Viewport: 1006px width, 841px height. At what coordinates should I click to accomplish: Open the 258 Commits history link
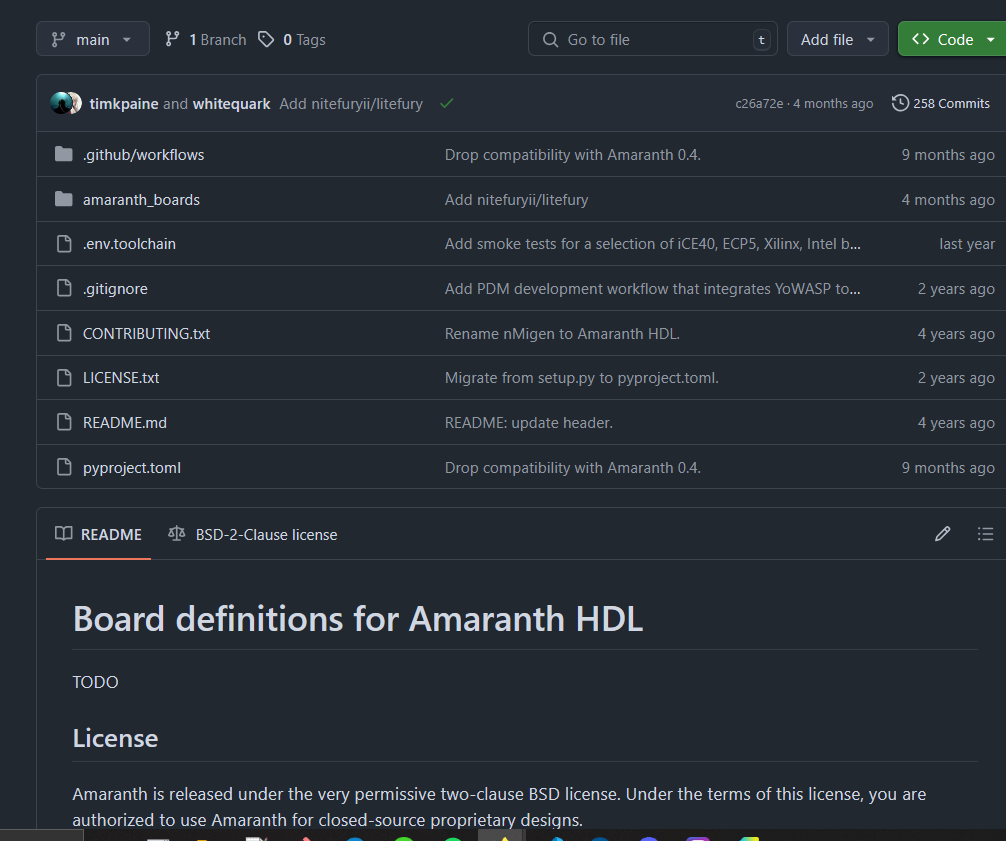[940, 103]
